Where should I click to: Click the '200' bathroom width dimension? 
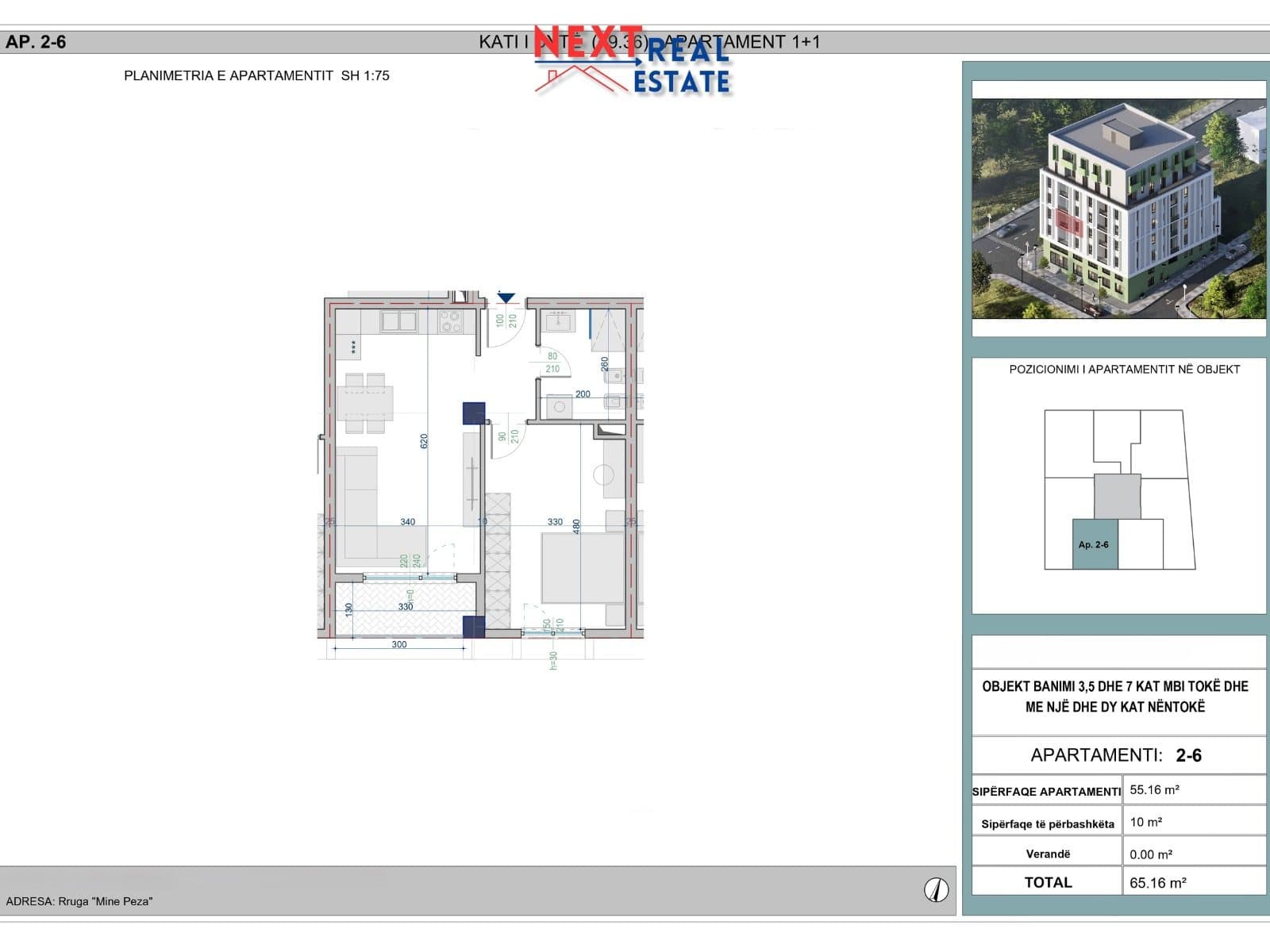point(583,393)
